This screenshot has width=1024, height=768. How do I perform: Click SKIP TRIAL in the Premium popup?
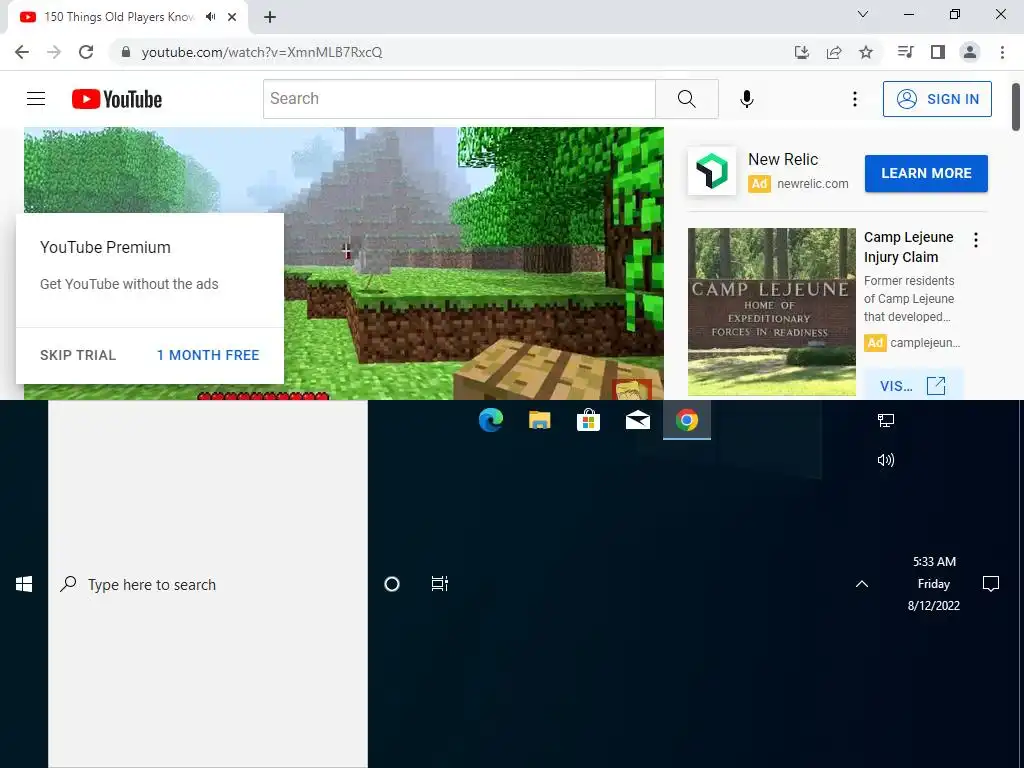click(78, 355)
